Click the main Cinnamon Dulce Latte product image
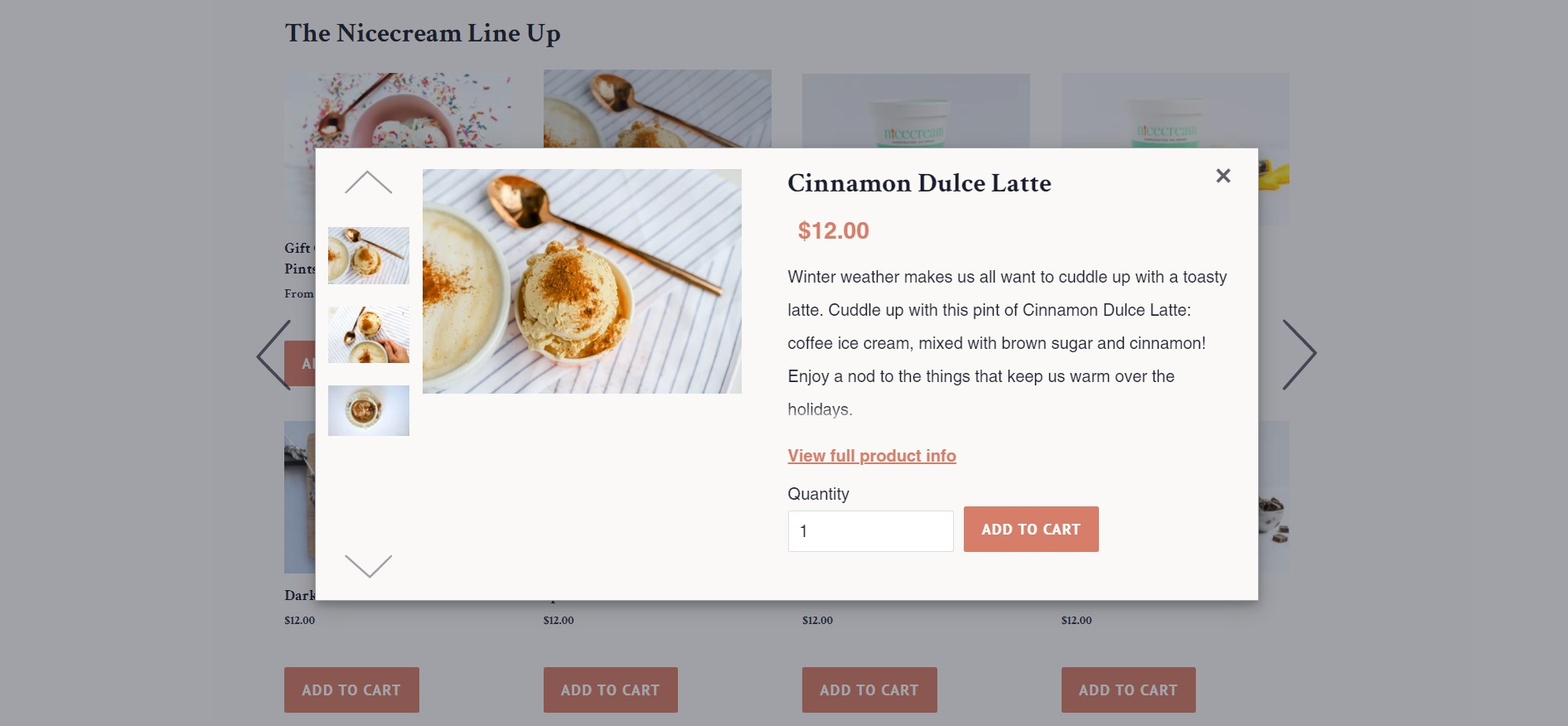The width and height of the screenshot is (1568, 726). (582, 281)
